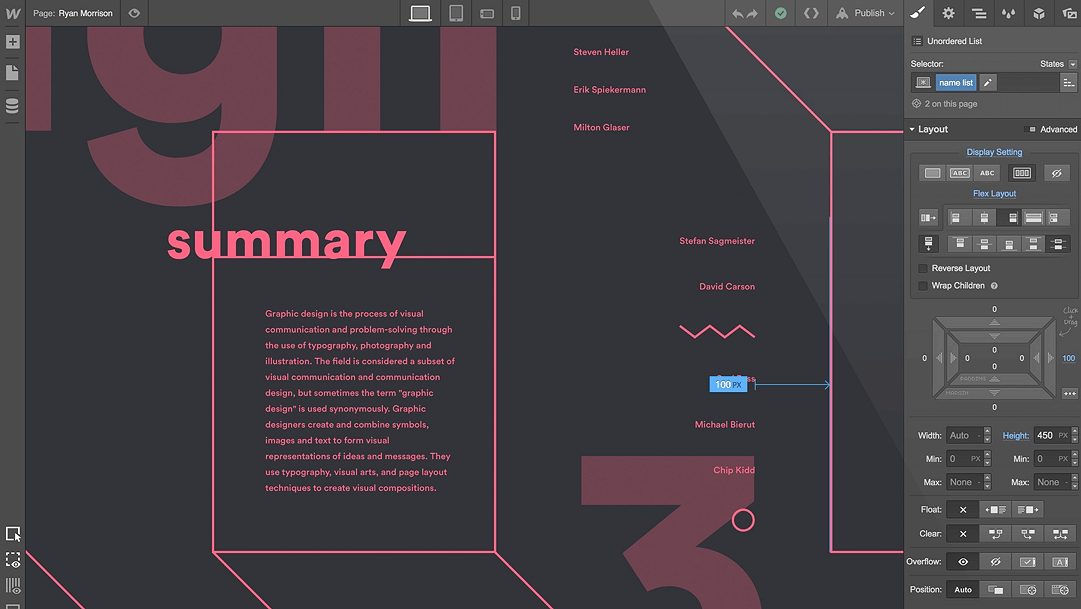Click the Flex Layout link
This screenshot has height=609, width=1081.
994,194
